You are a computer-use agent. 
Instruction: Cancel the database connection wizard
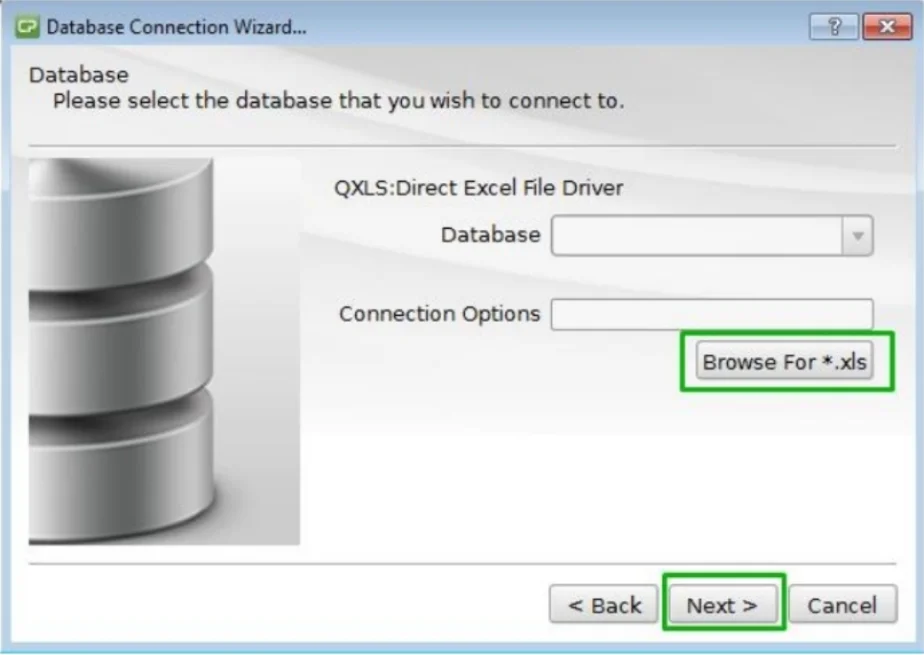(843, 604)
